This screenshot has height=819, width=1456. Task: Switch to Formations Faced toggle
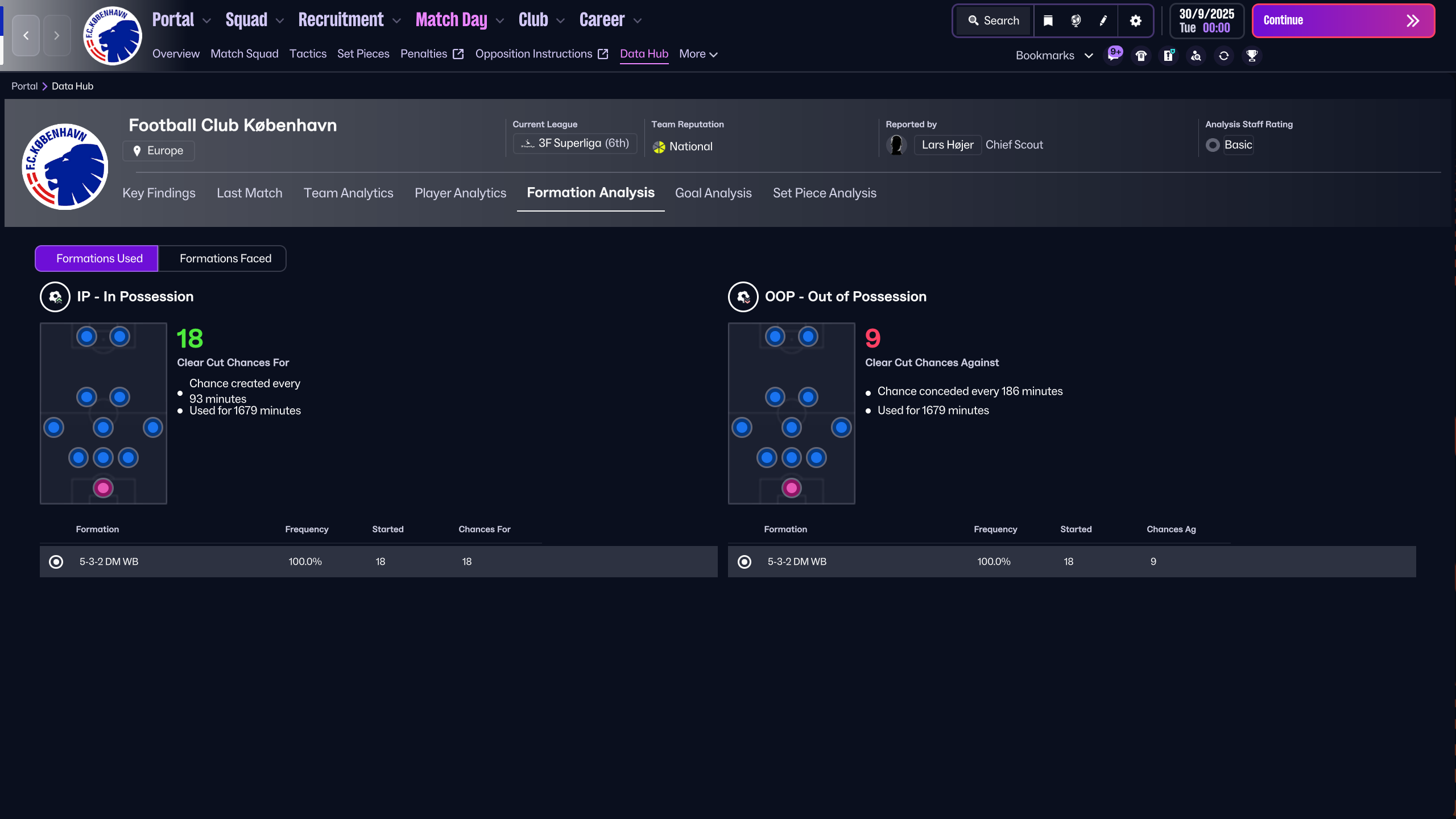click(x=225, y=259)
